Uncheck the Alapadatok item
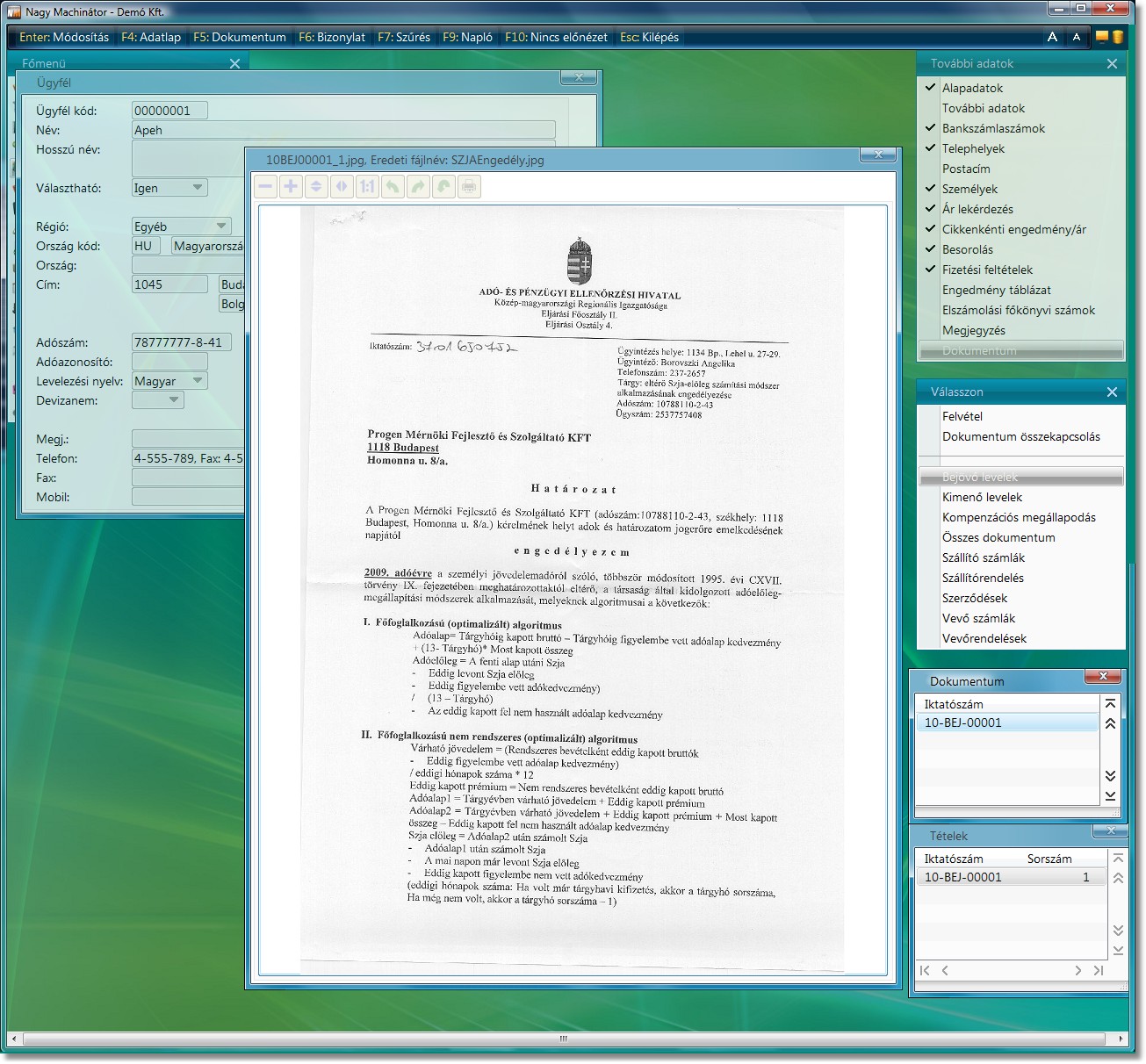1146x1064 pixels. click(x=971, y=88)
